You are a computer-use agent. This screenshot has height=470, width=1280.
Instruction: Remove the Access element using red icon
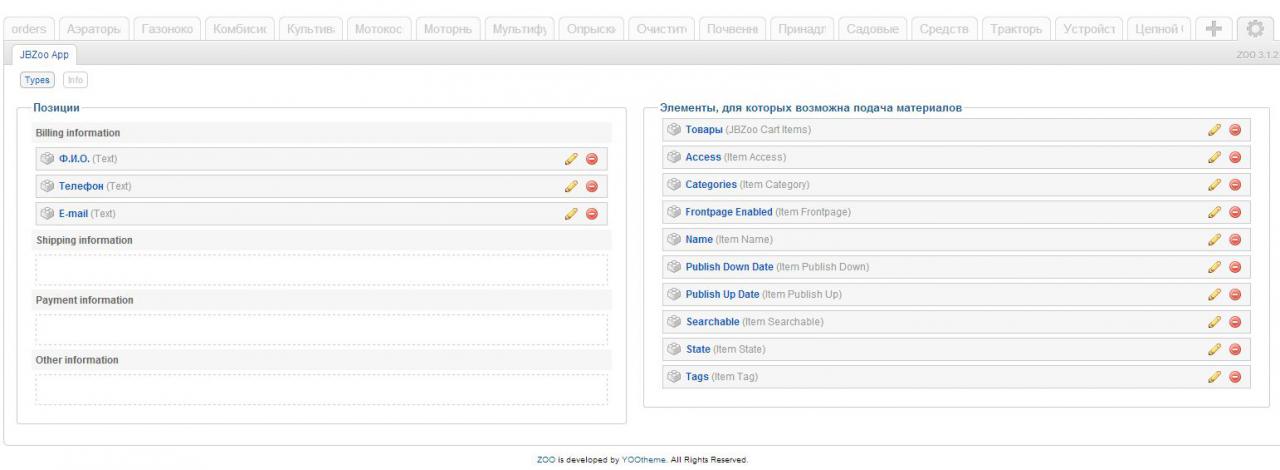(1234, 157)
